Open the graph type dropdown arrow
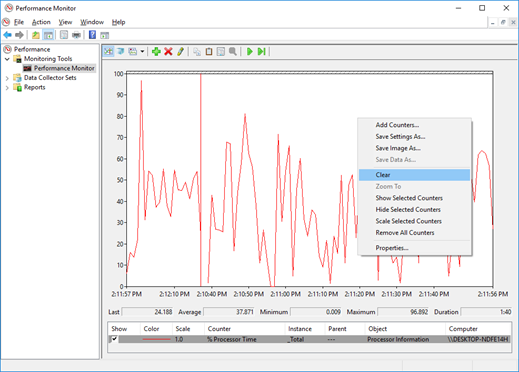The width and height of the screenshot is (519, 372). tap(142, 51)
